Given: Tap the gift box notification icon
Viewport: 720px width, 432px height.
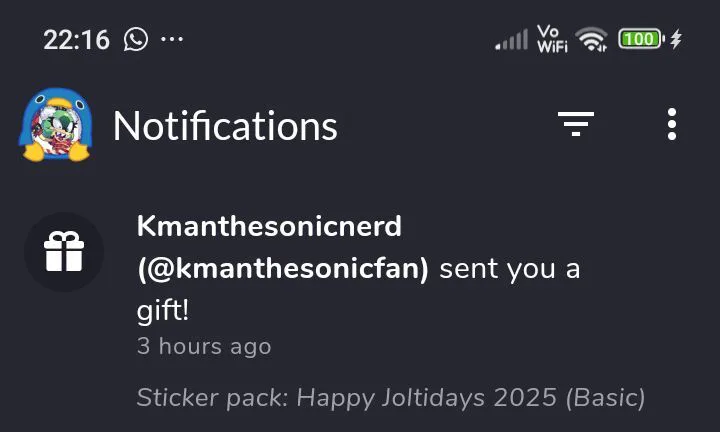Looking at the screenshot, I should click(64, 252).
